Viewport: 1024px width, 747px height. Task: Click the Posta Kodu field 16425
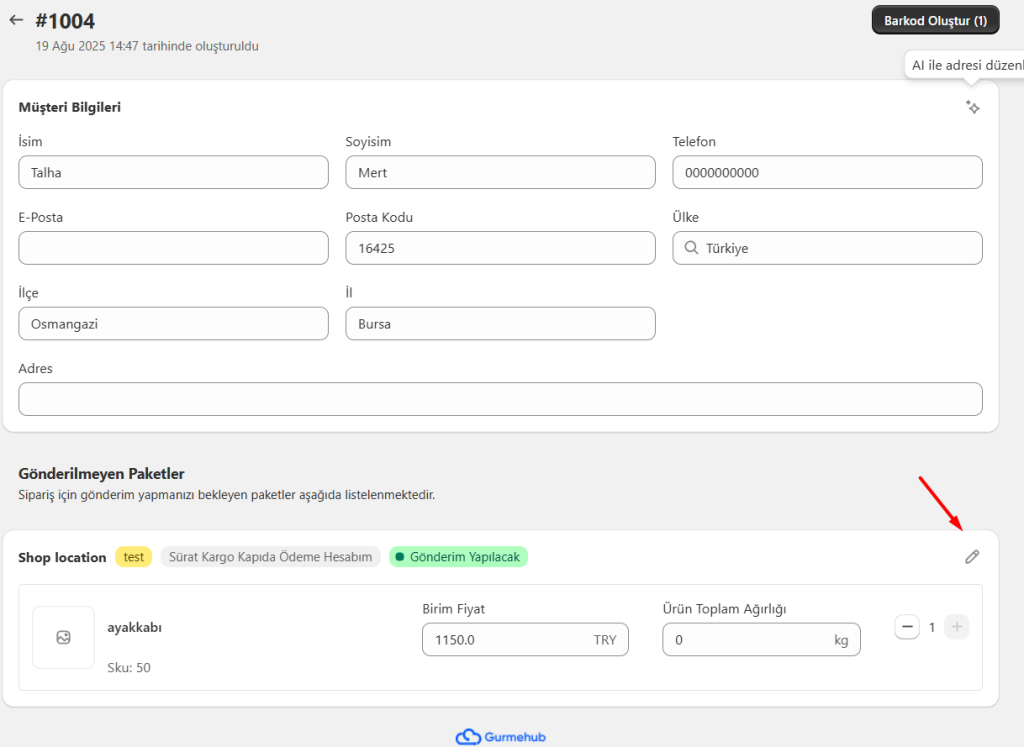(500, 248)
